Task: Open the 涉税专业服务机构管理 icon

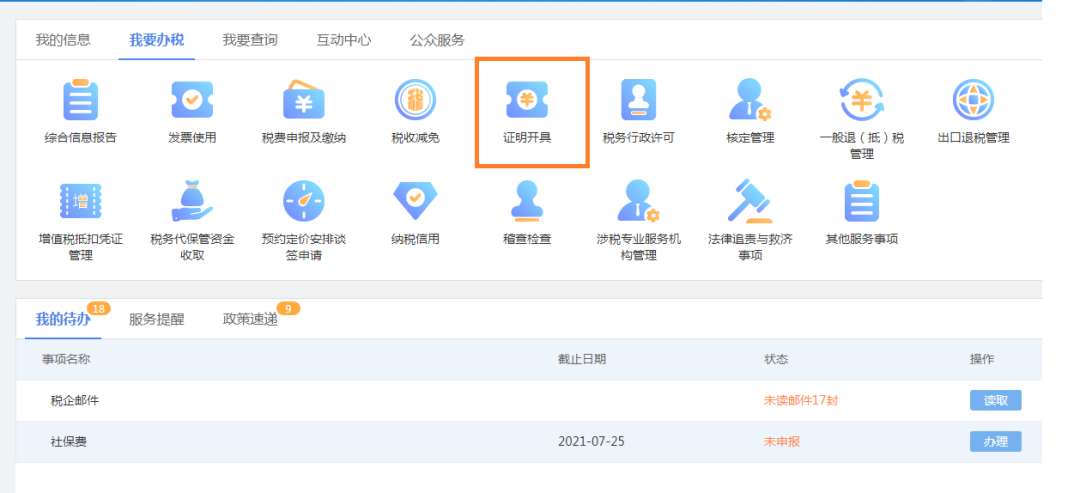Action: [x=638, y=202]
